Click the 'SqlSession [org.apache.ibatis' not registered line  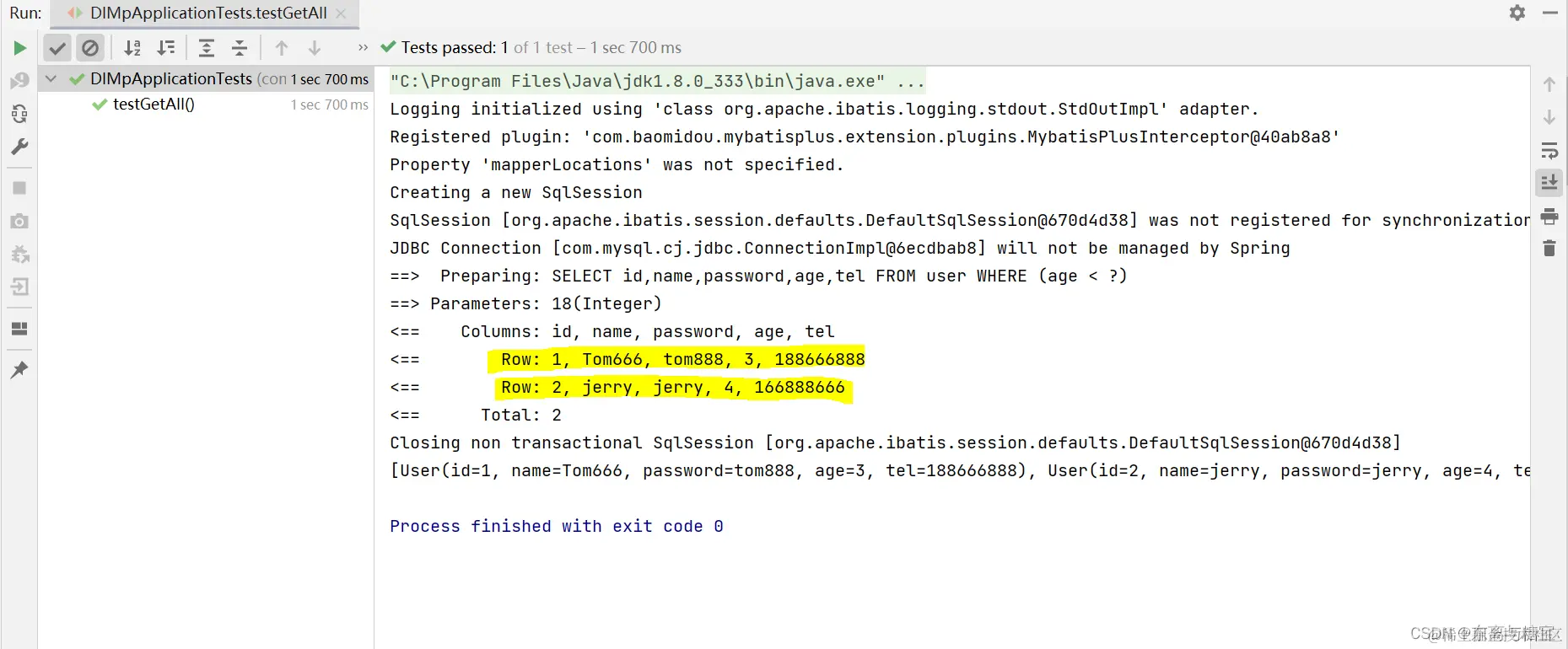[960, 221]
